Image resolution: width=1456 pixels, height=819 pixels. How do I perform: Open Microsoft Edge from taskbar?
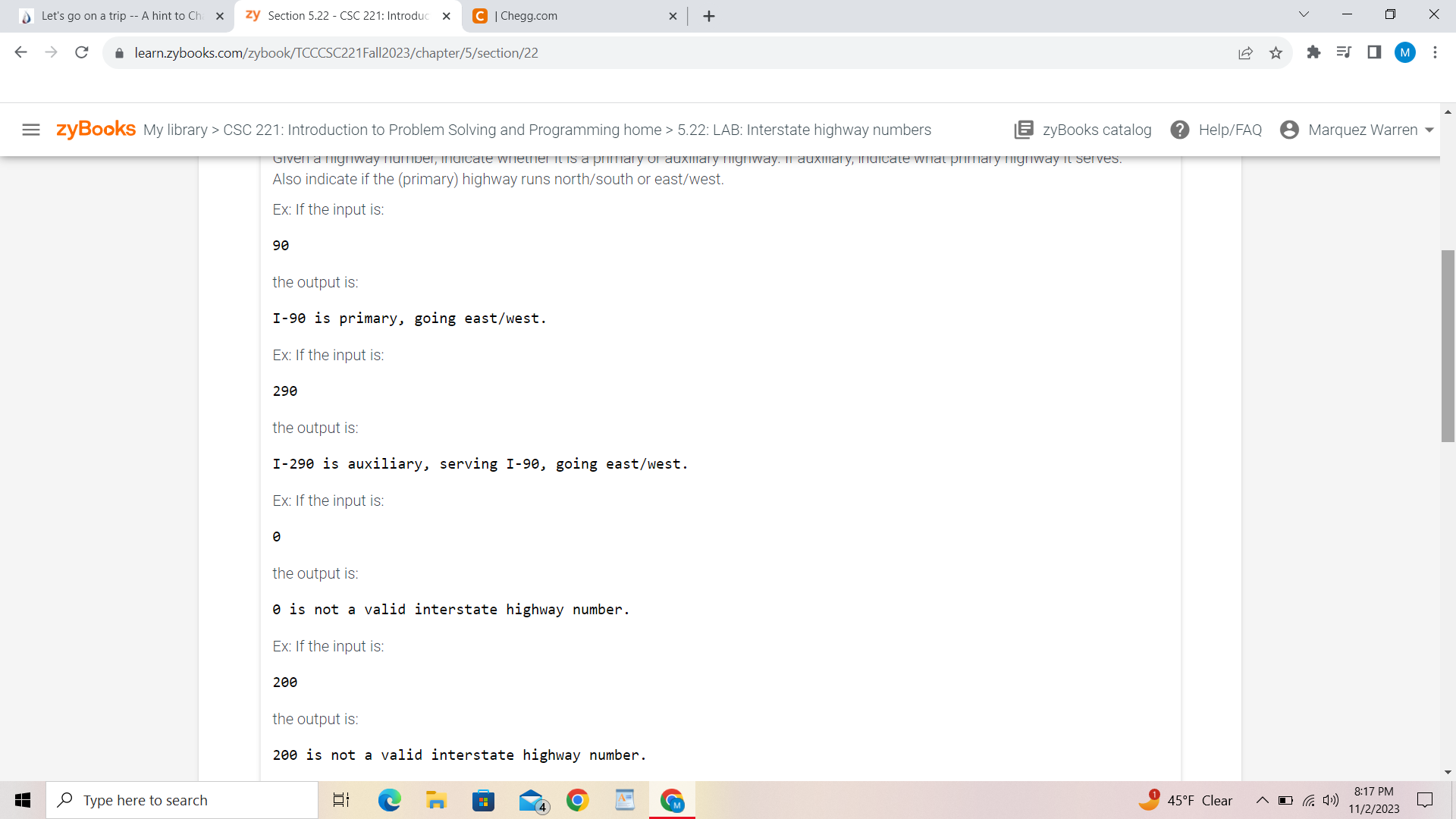(389, 800)
